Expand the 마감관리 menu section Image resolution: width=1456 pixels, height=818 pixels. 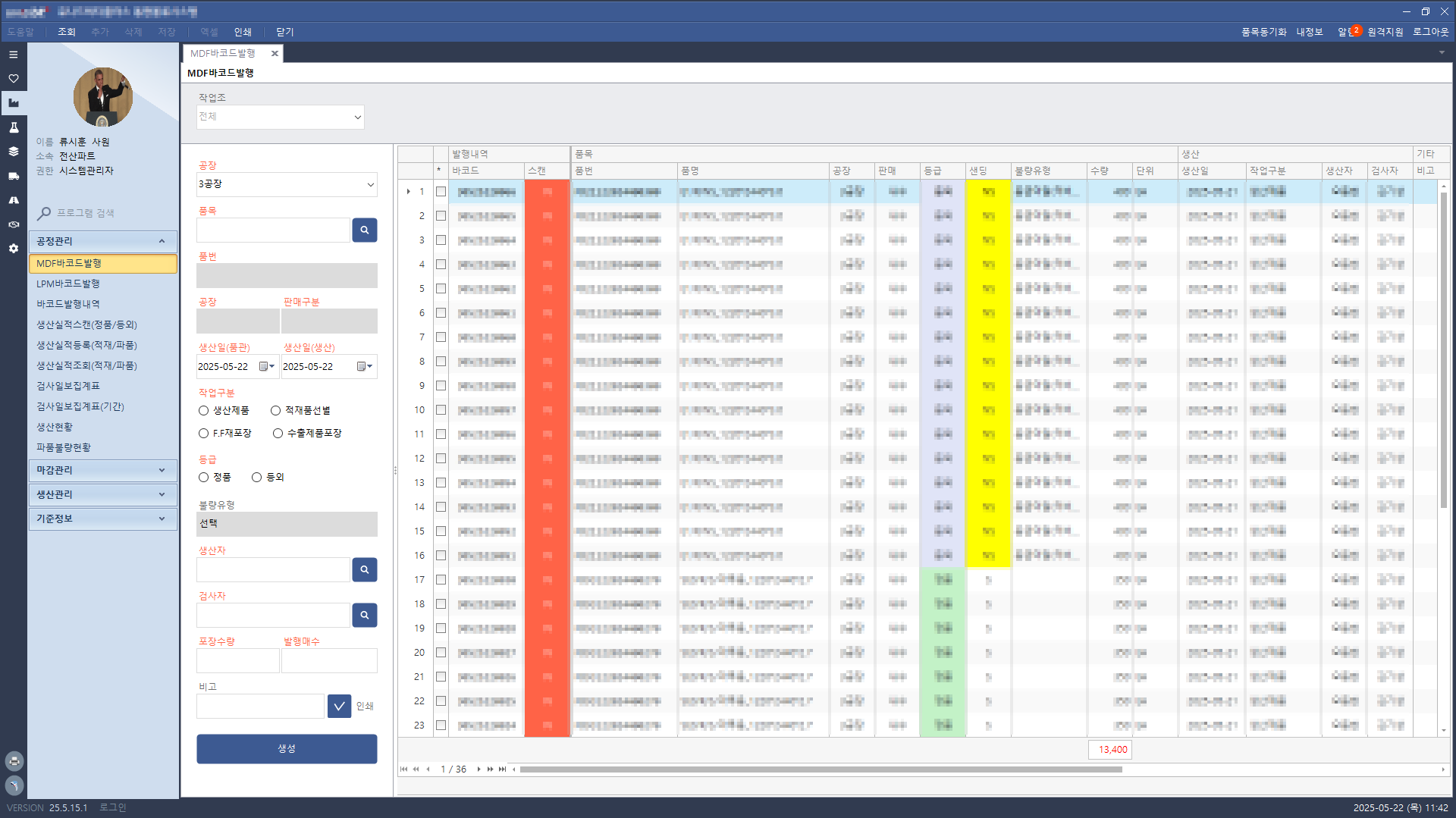pyautogui.click(x=102, y=470)
